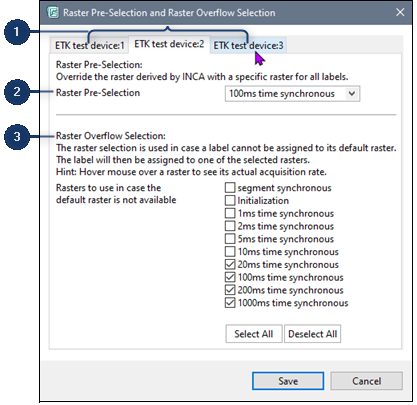The image size is (417, 405).
Task: Click the 100ms time synchronous combo box
Action: pyautogui.click(x=292, y=94)
